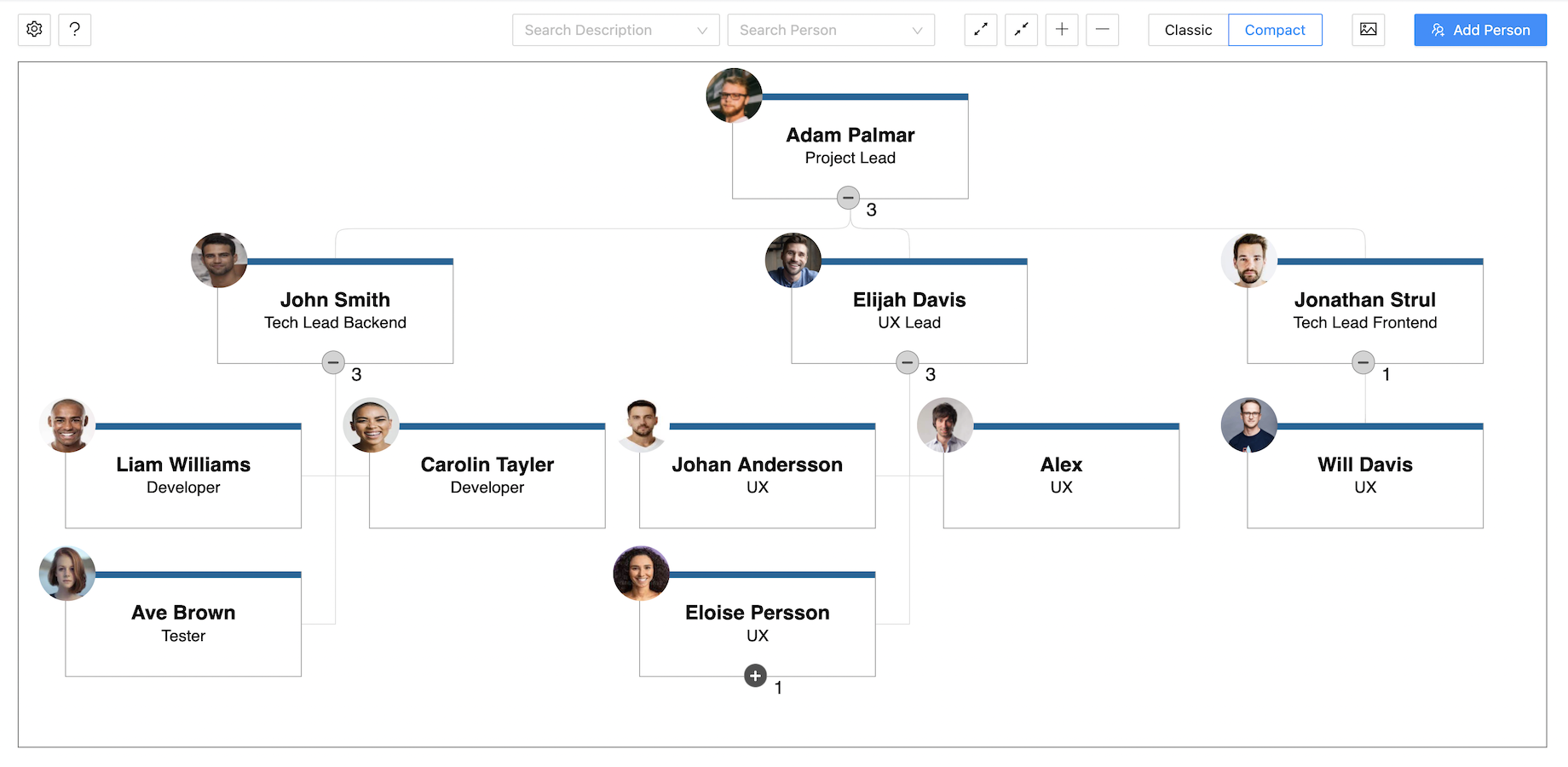Export the chart as an image
This screenshot has height=767, width=1568.
tap(1368, 29)
